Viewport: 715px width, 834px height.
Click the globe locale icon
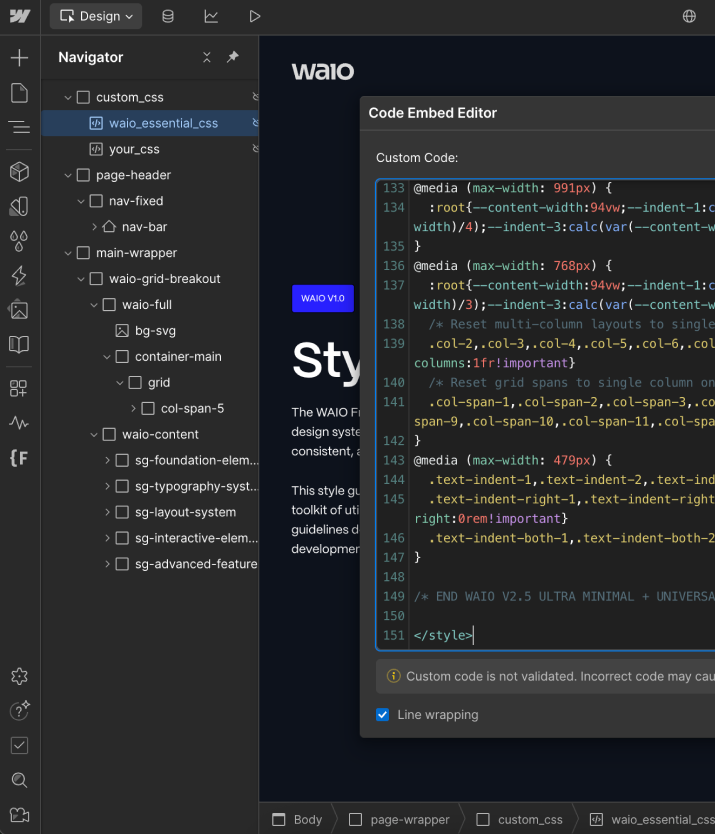pos(689,16)
